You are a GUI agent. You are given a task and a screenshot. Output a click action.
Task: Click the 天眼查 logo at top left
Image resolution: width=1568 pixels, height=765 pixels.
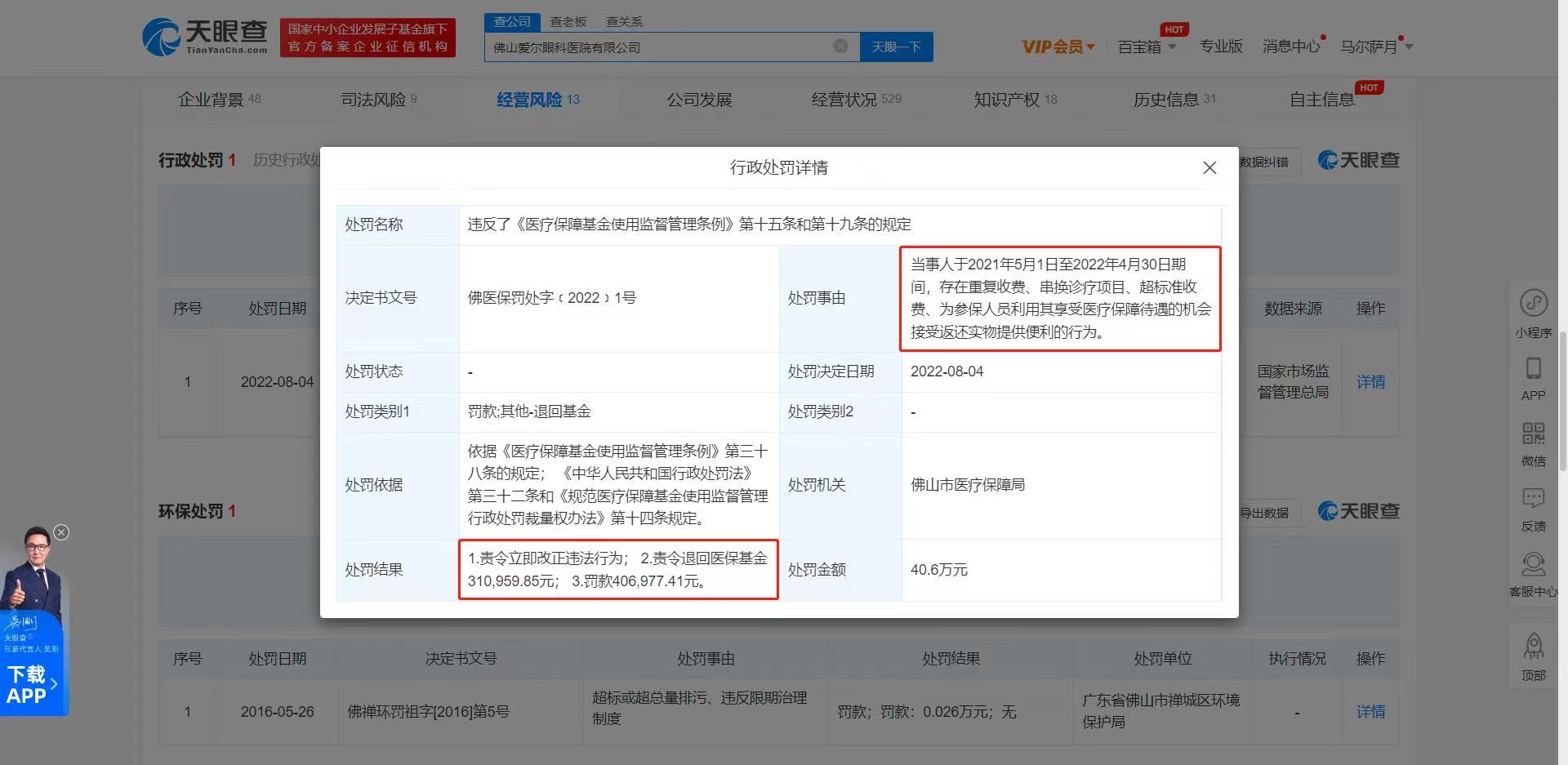point(205,38)
